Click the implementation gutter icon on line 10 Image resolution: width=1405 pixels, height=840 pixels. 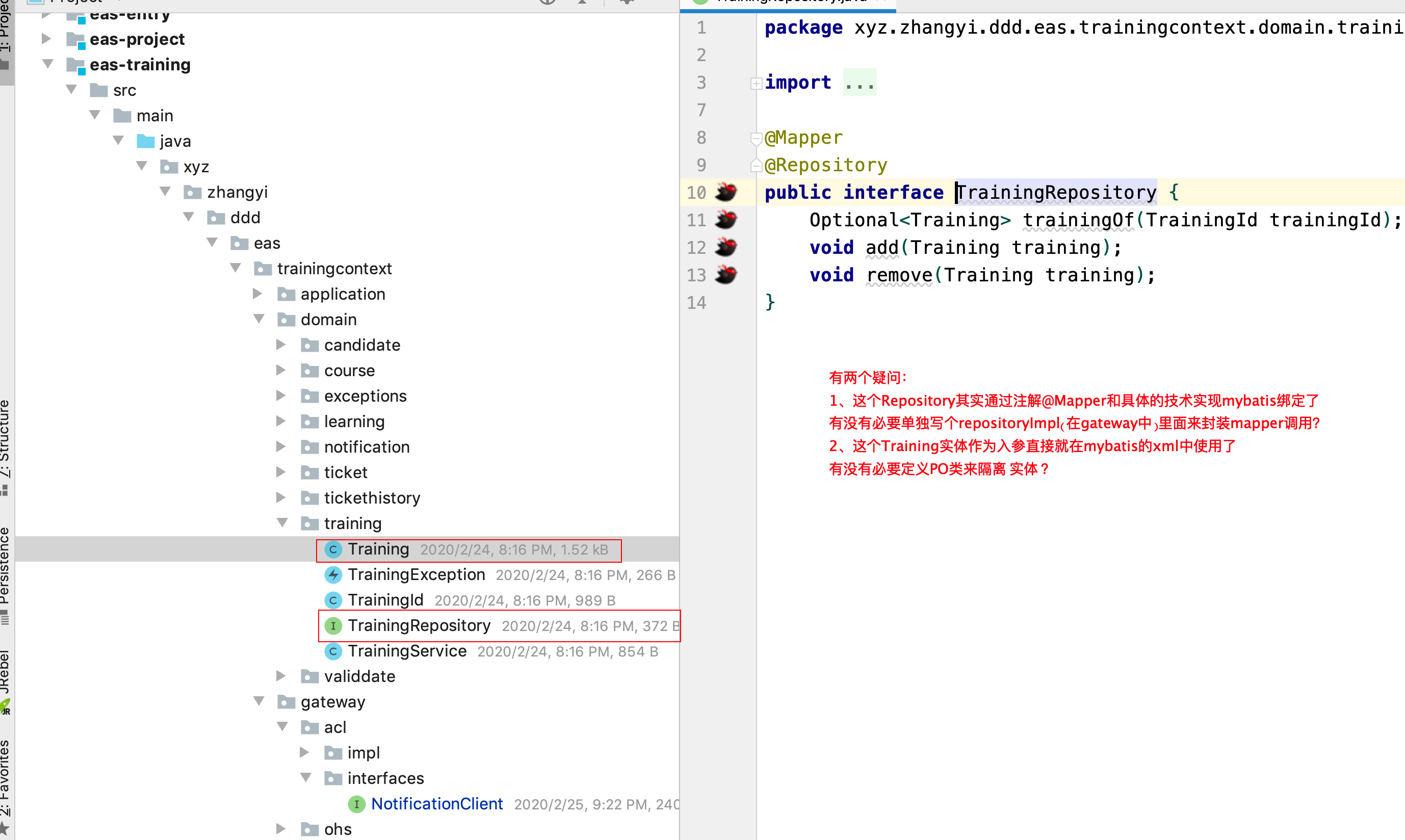coord(726,193)
